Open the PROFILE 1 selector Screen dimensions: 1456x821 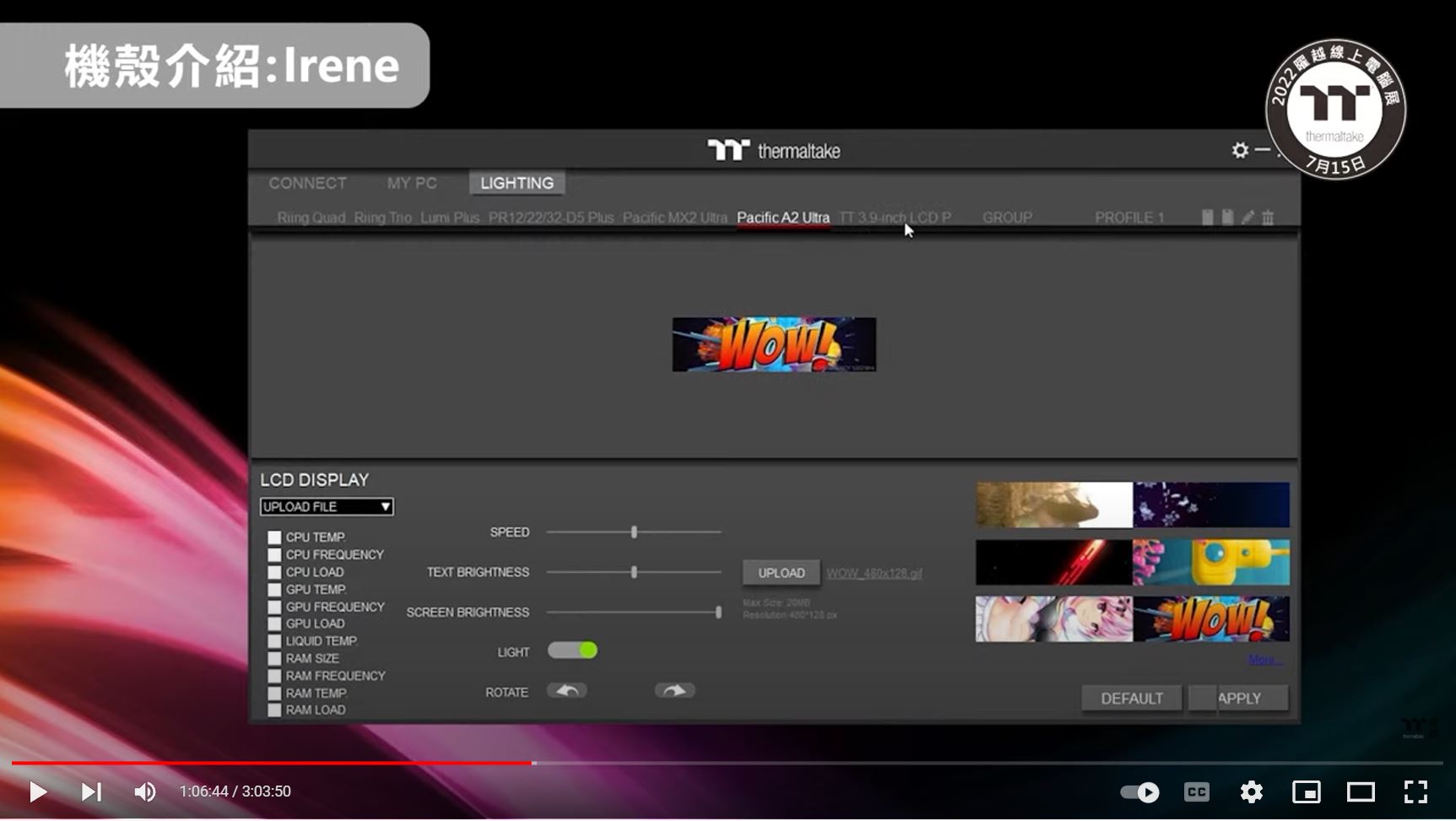(1129, 218)
